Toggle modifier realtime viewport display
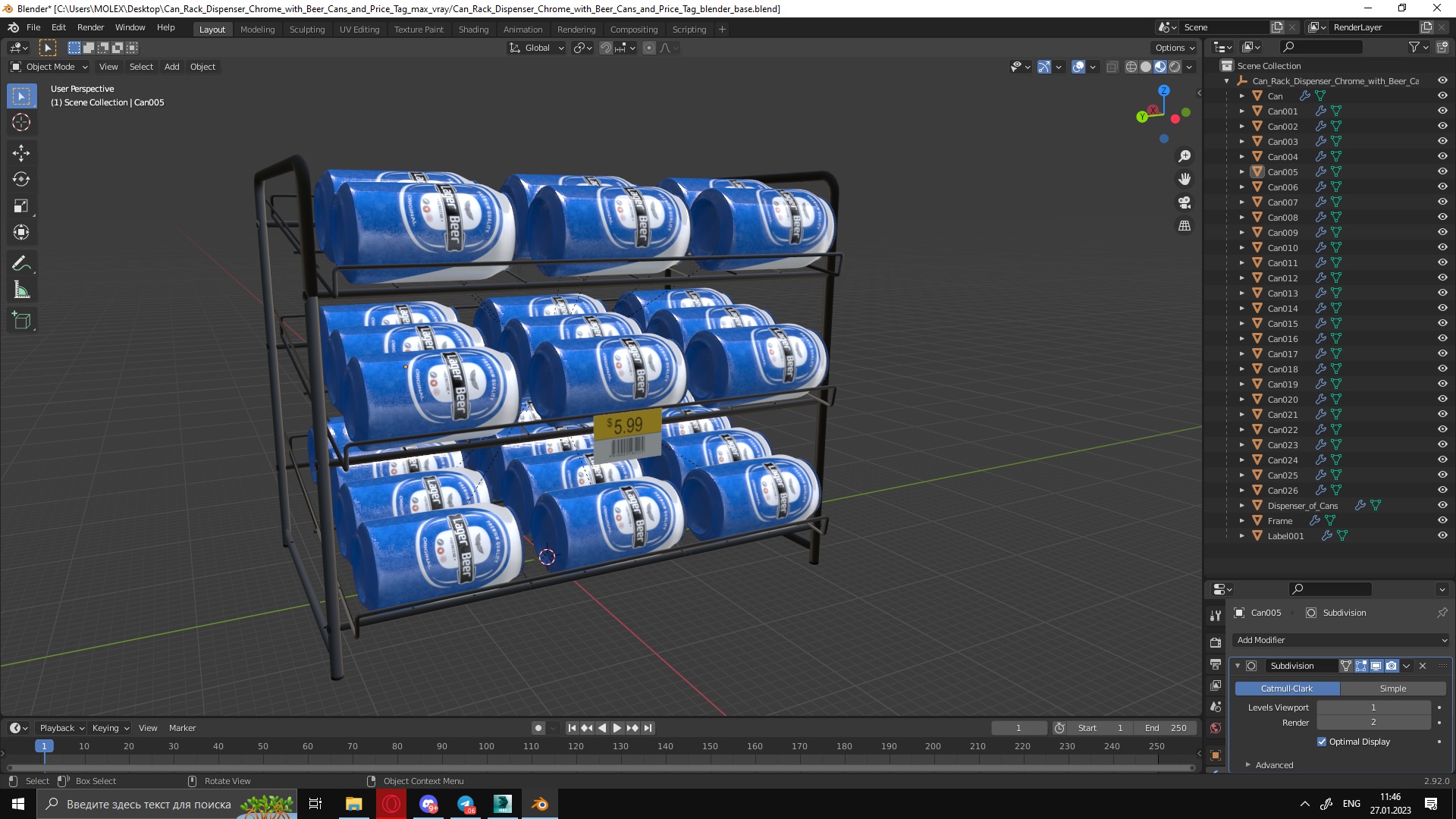 (x=1376, y=666)
